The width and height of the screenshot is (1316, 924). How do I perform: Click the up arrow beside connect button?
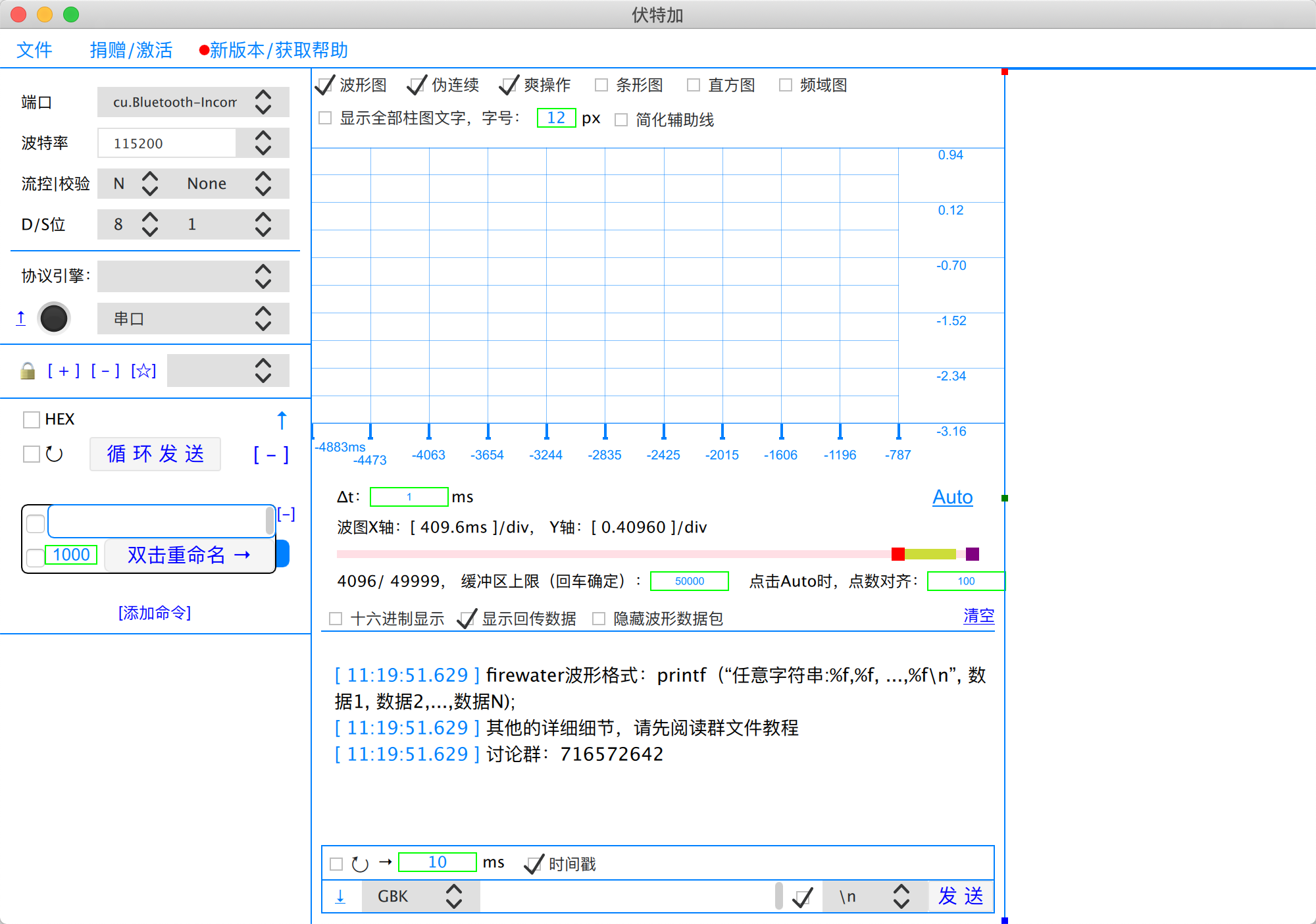pyautogui.click(x=21, y=319)
